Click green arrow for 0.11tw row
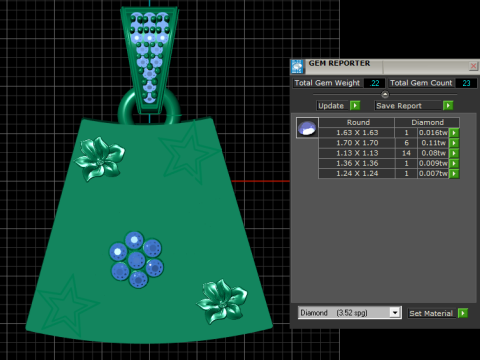 coord(454,143)
